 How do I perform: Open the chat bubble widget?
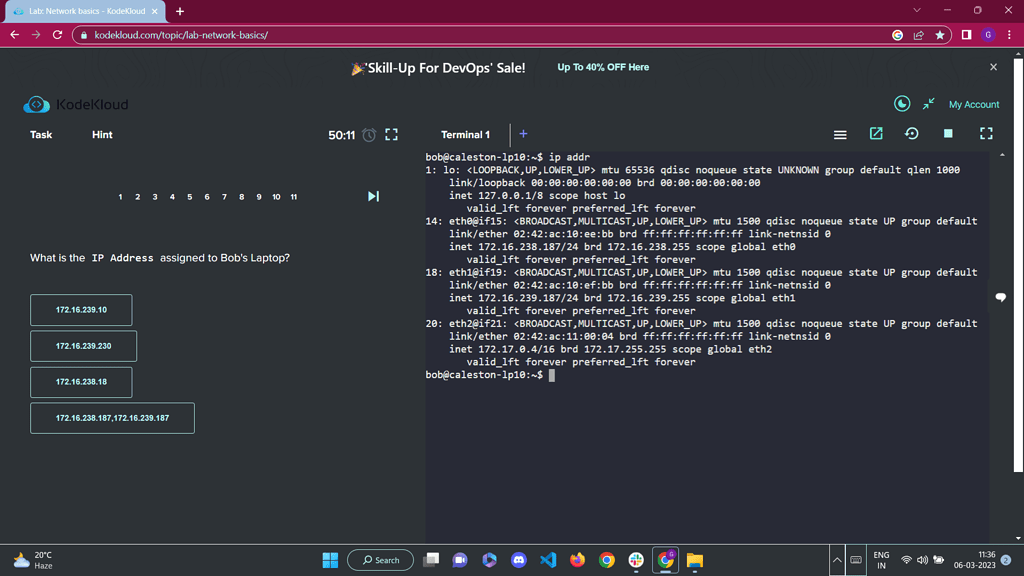(x=1000, y=297)
